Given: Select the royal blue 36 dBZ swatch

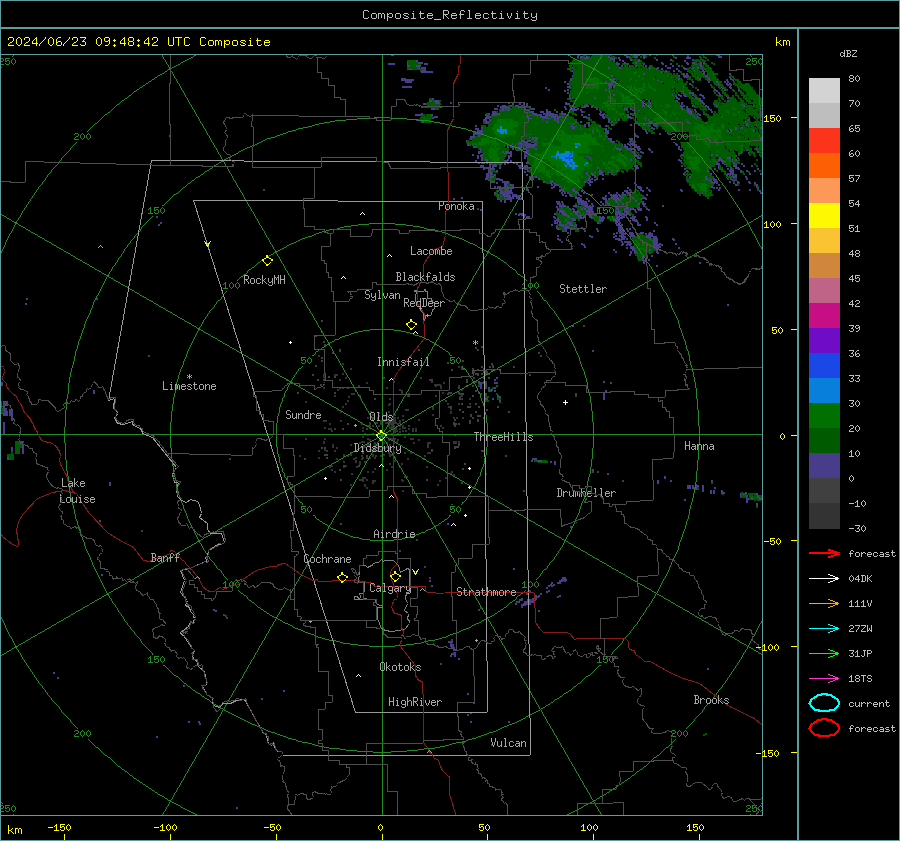Looking at the screenshot, I should point(824,365).
